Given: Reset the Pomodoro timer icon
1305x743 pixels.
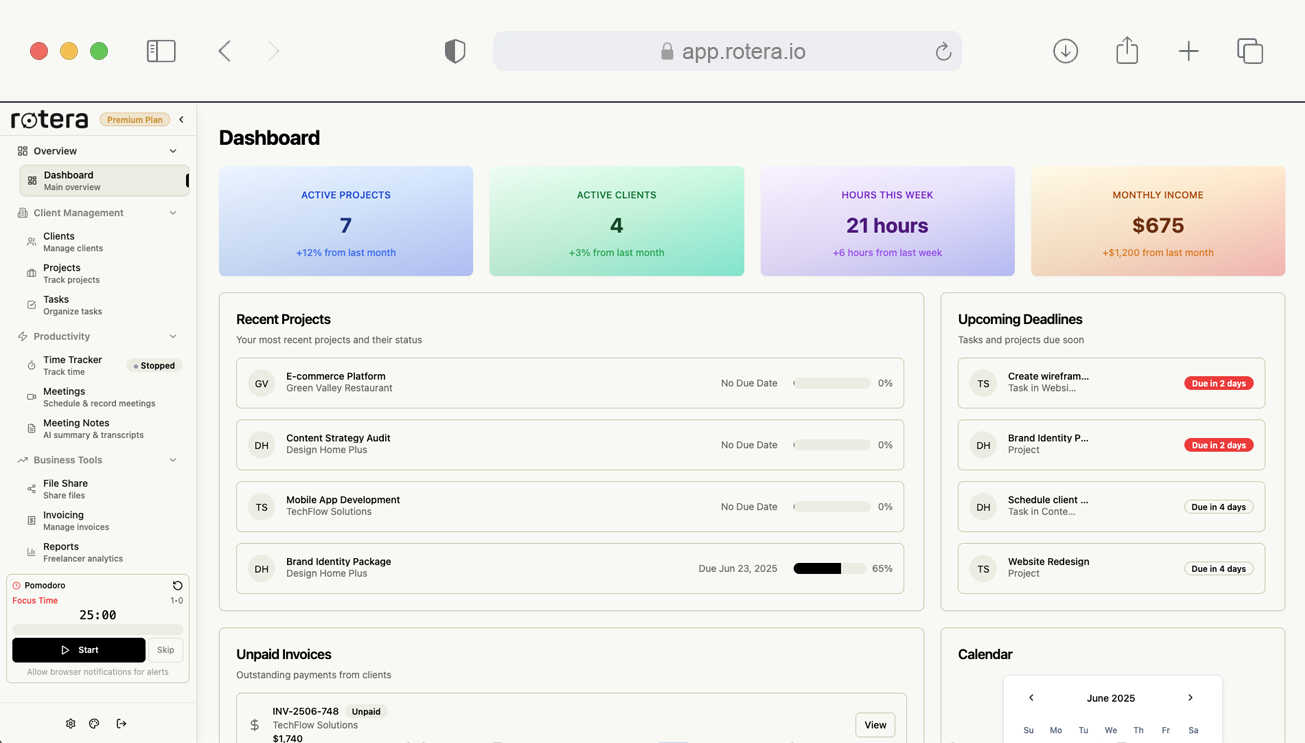Looking at the screenshot, I should click(x=177, y=585).
